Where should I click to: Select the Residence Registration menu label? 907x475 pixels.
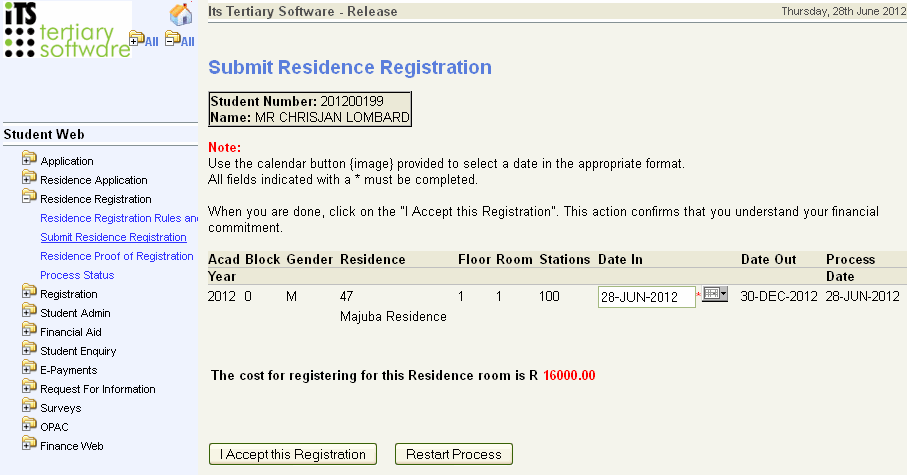(x=95, y=199)
